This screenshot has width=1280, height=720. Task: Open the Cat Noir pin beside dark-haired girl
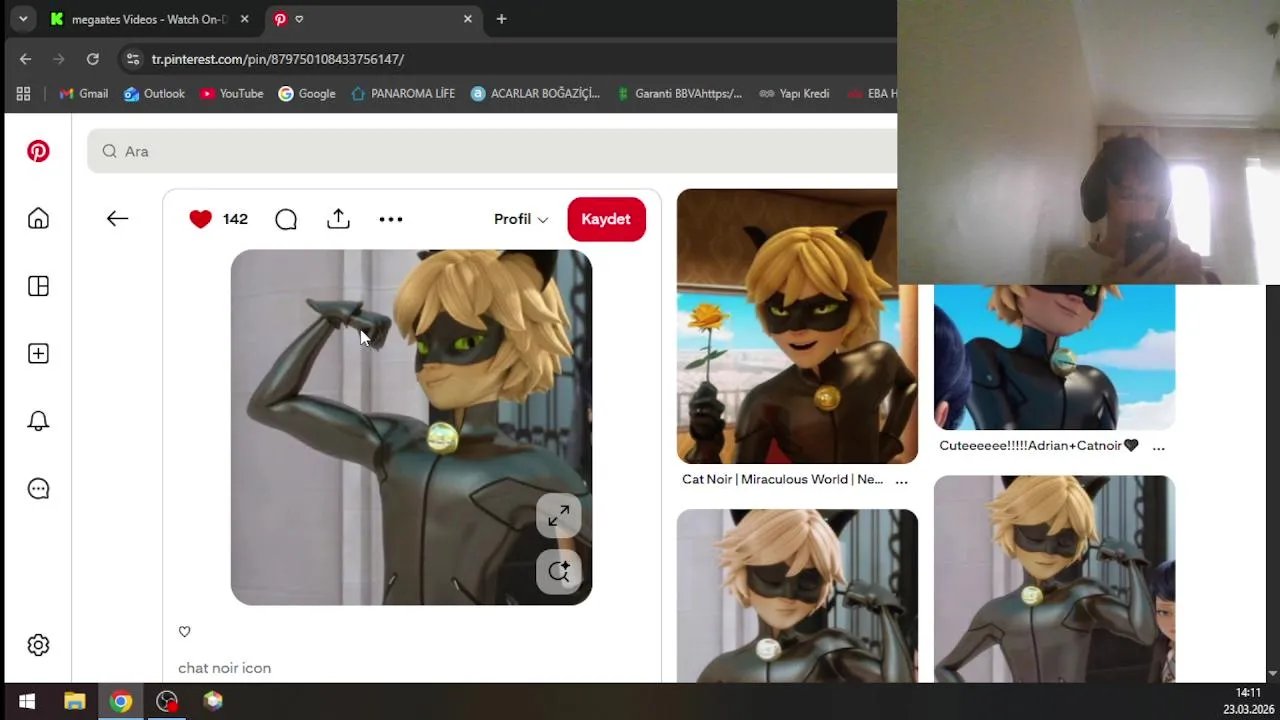(1054, 578)
